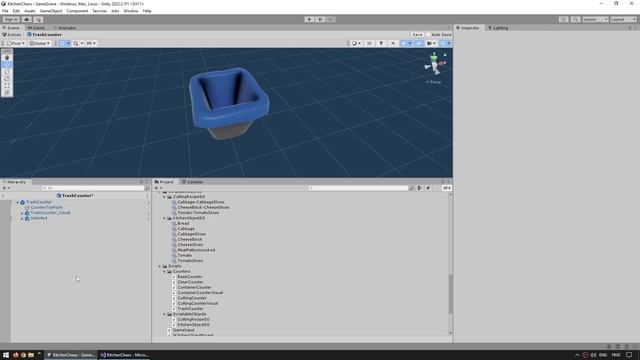Viewport: 640px width, 360px height.
Task: Click Scenes breadcrumb in the Scene view
Action: [12, 35]
